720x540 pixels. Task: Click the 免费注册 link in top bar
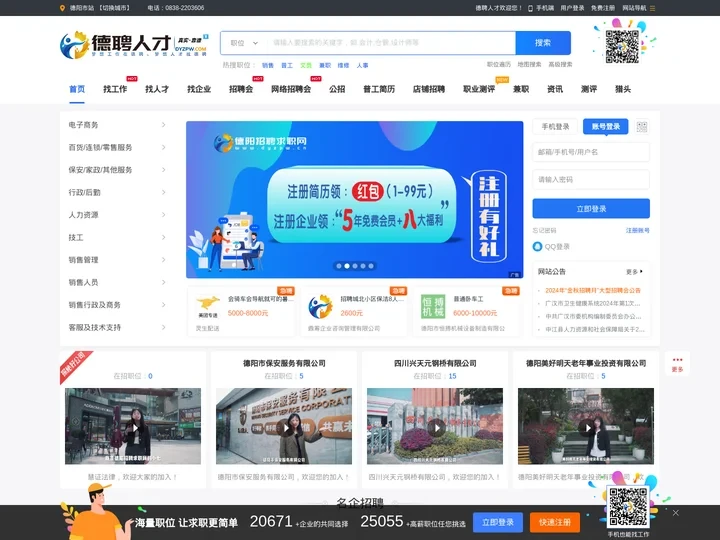[x=603, y=8]
